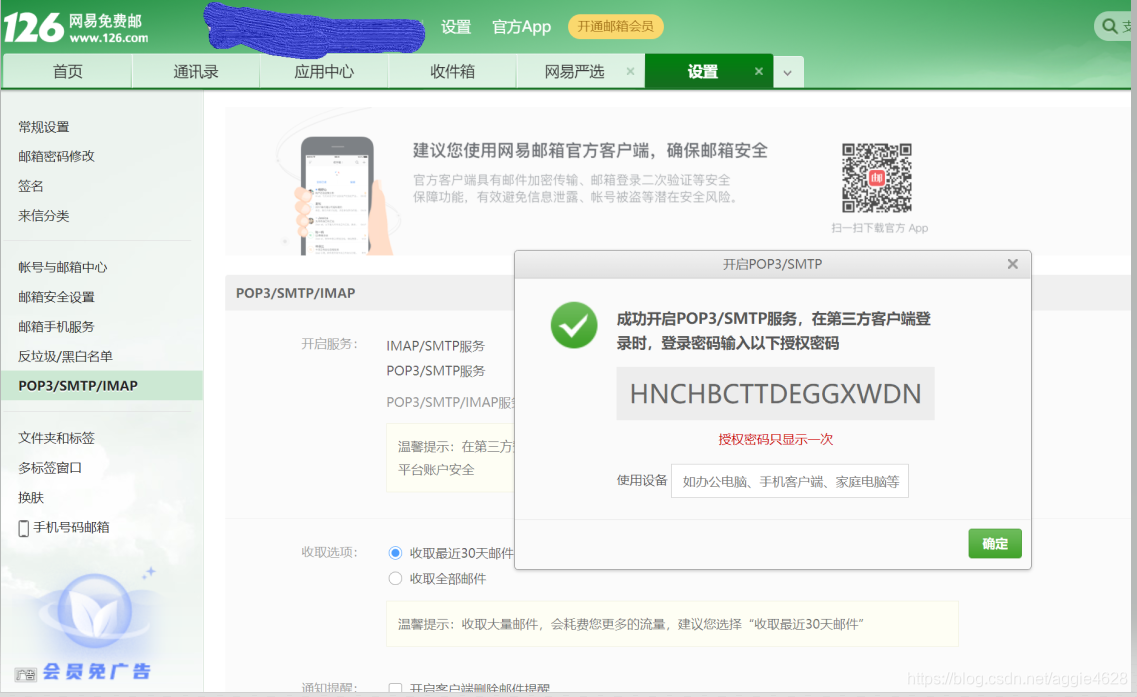Open the 通讯录 tab
This screenshot has height=697, width=1137.
[196, 72]
